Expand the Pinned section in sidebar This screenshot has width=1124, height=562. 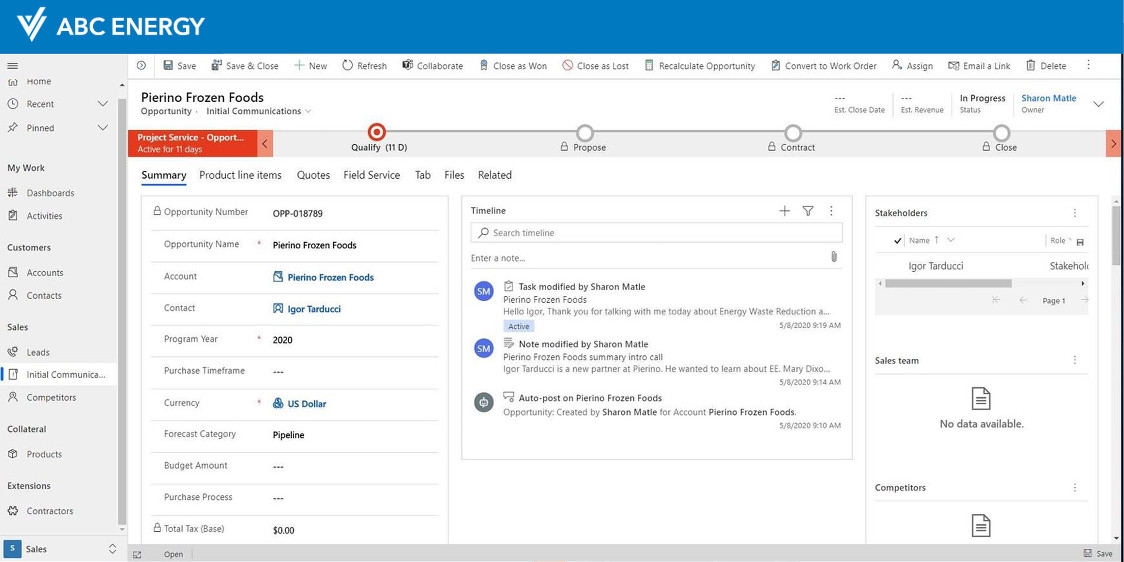pos(102,128)
